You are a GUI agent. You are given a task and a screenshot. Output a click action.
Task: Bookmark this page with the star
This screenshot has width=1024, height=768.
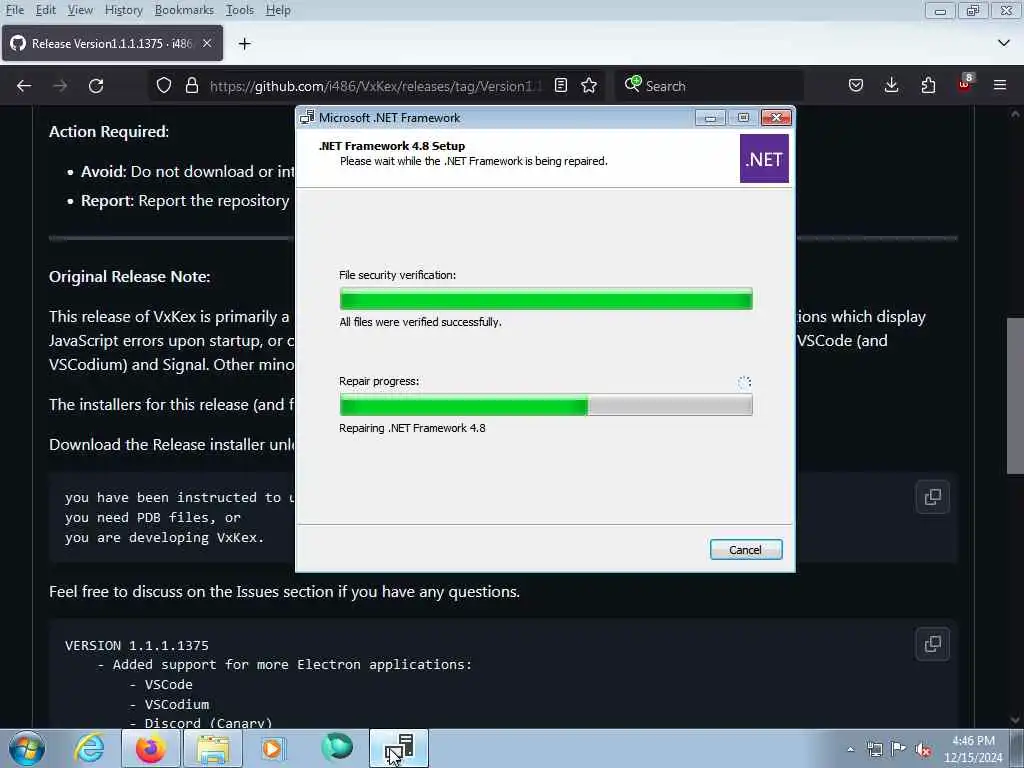[588, 86]
